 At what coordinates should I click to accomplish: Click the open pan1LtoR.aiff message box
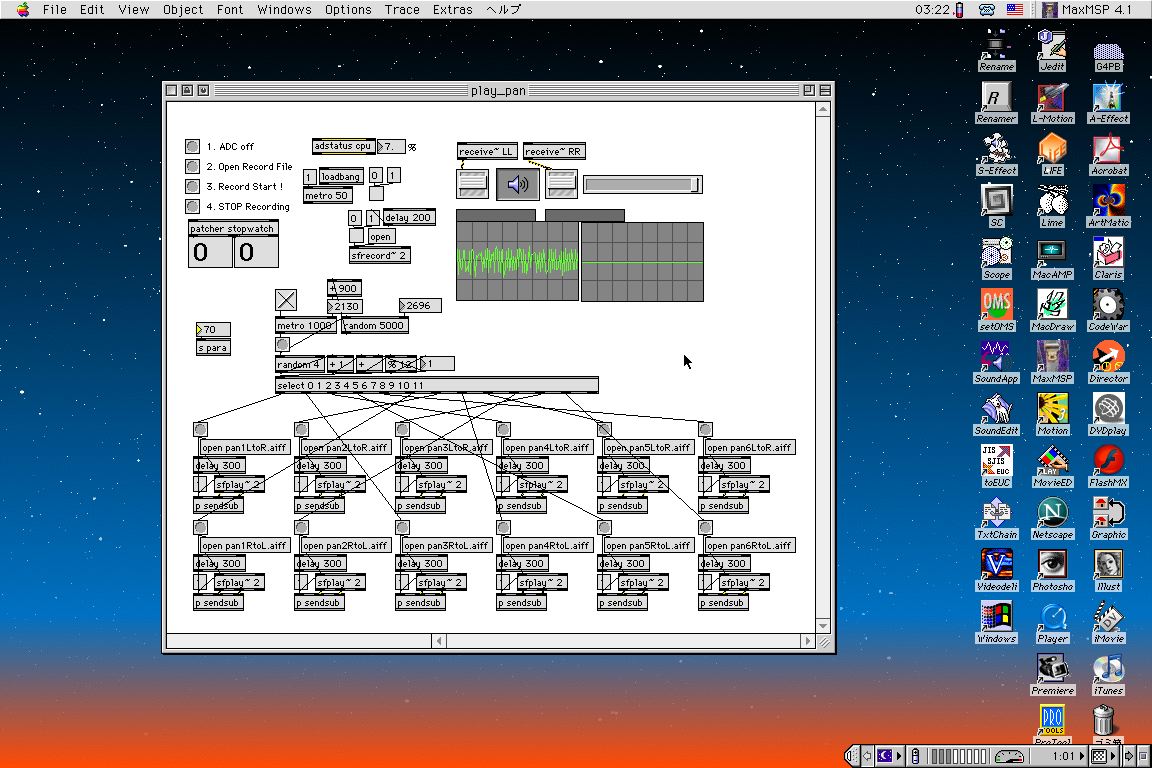pos(245,448)
